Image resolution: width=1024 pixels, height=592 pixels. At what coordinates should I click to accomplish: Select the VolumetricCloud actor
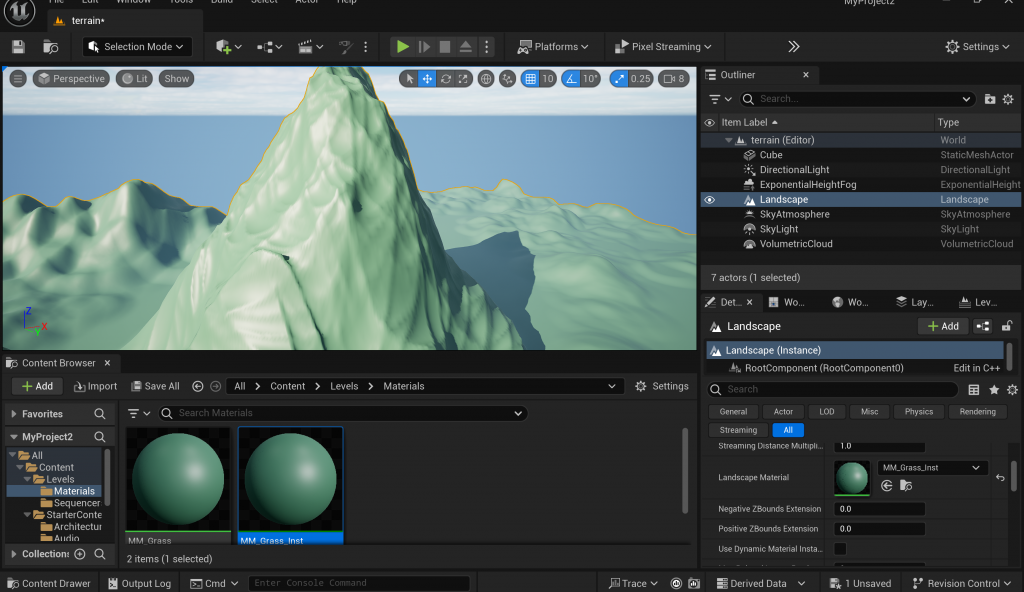pyautogui.click(x=796, y=244)
